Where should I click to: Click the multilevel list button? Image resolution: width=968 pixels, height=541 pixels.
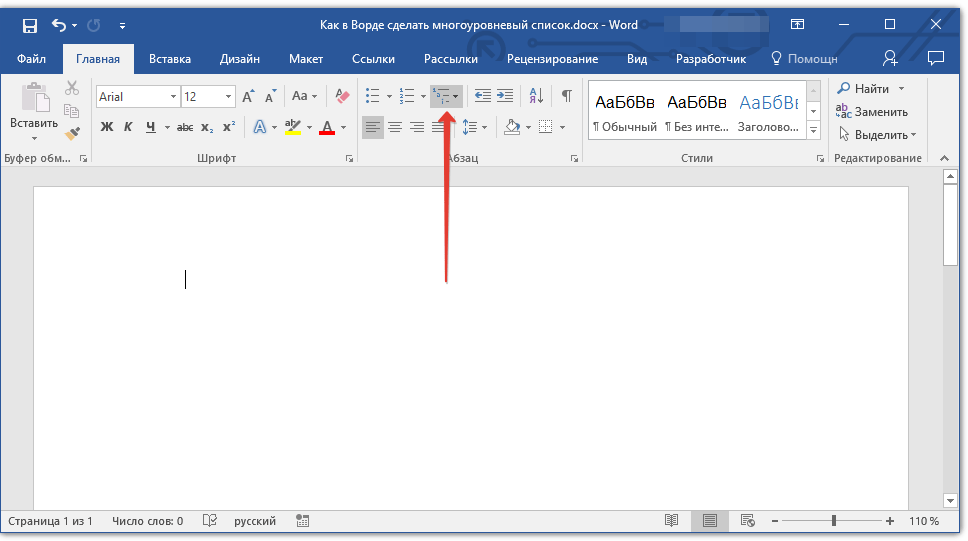point(440,96)
